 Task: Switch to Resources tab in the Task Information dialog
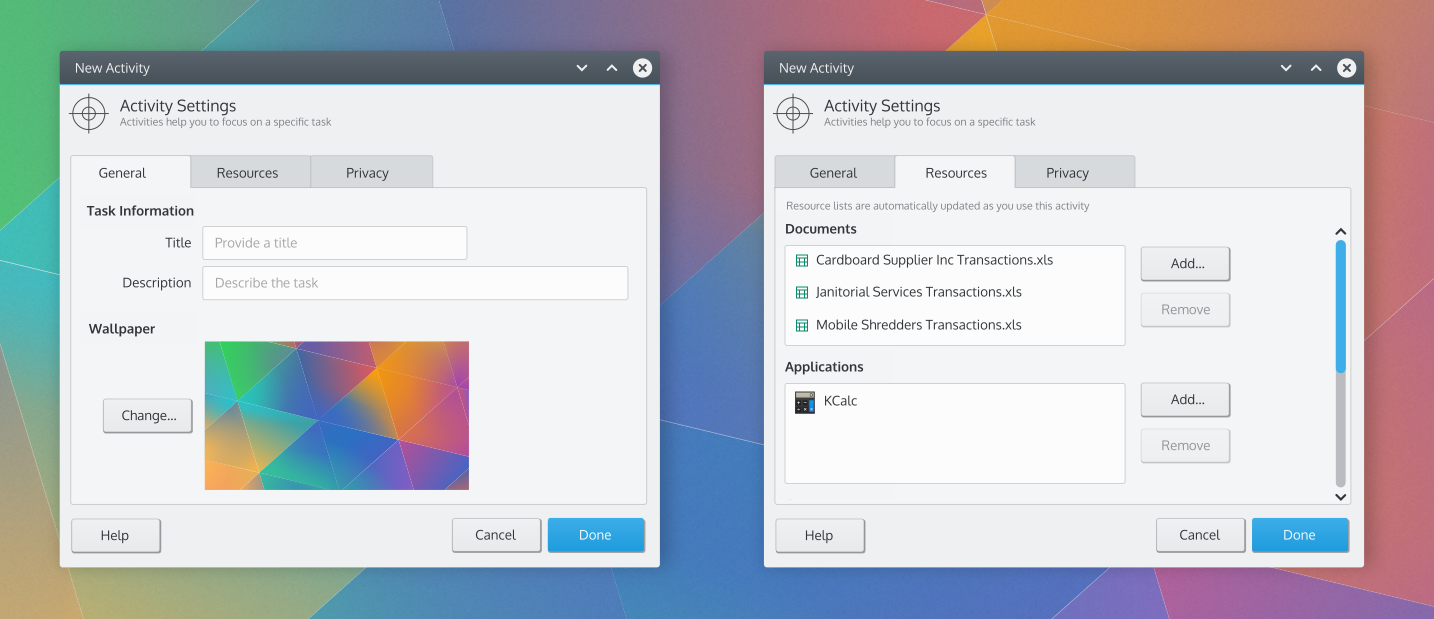point(248,173)
